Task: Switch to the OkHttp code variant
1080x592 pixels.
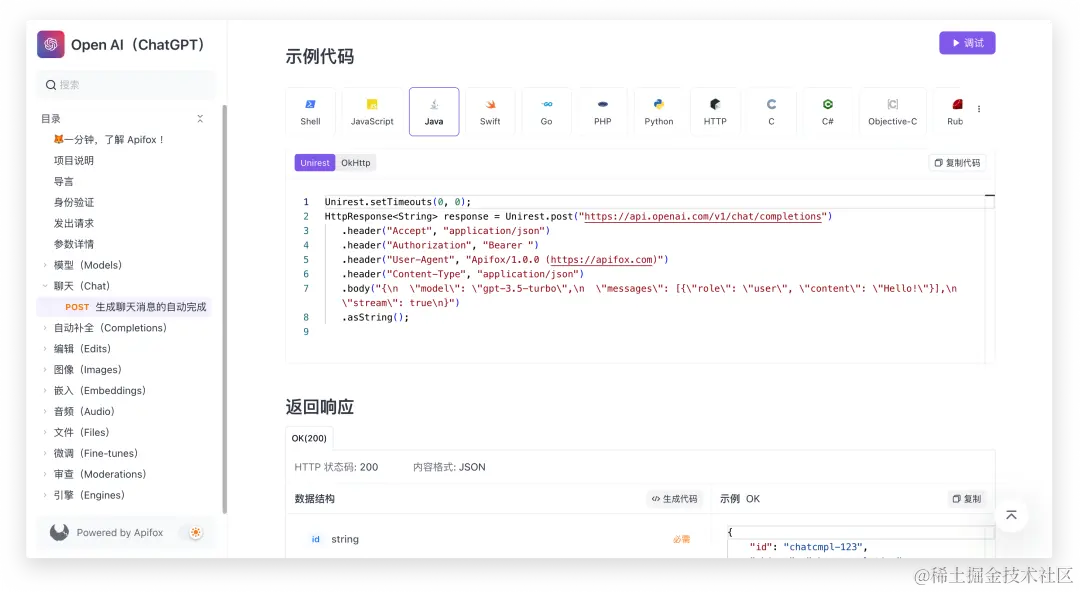Action: coord(355,163)
